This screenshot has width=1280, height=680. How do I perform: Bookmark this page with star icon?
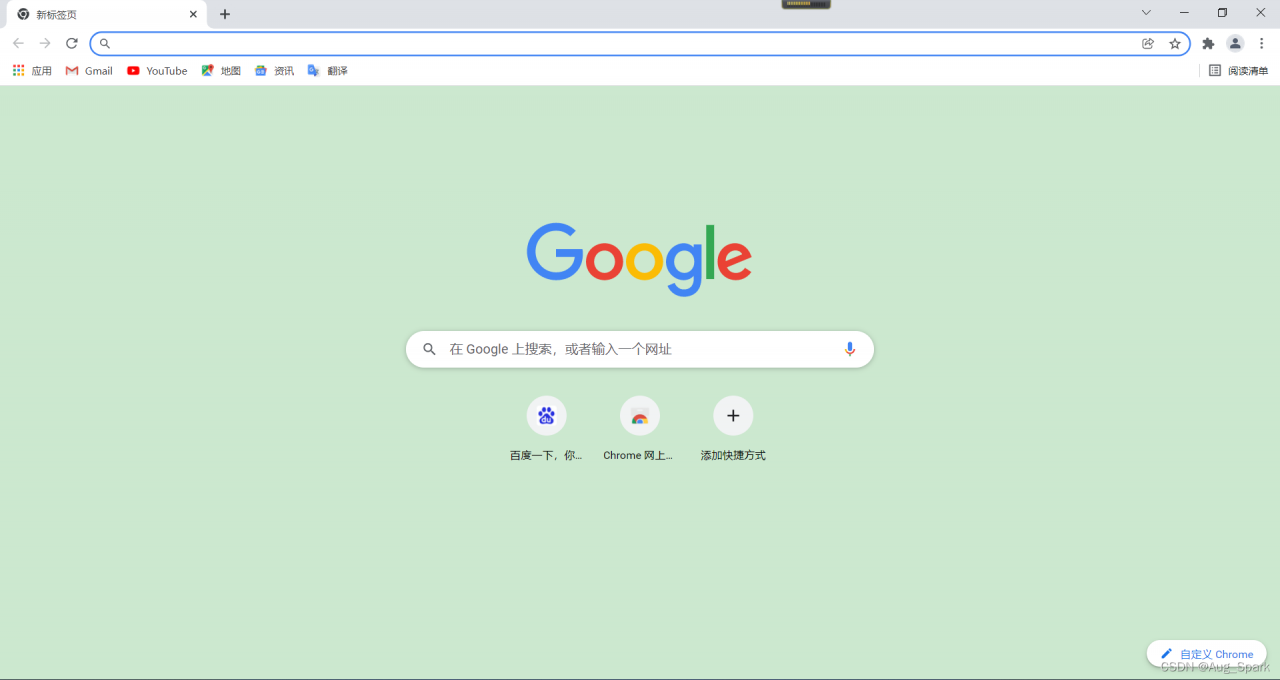click(1175, 43)
